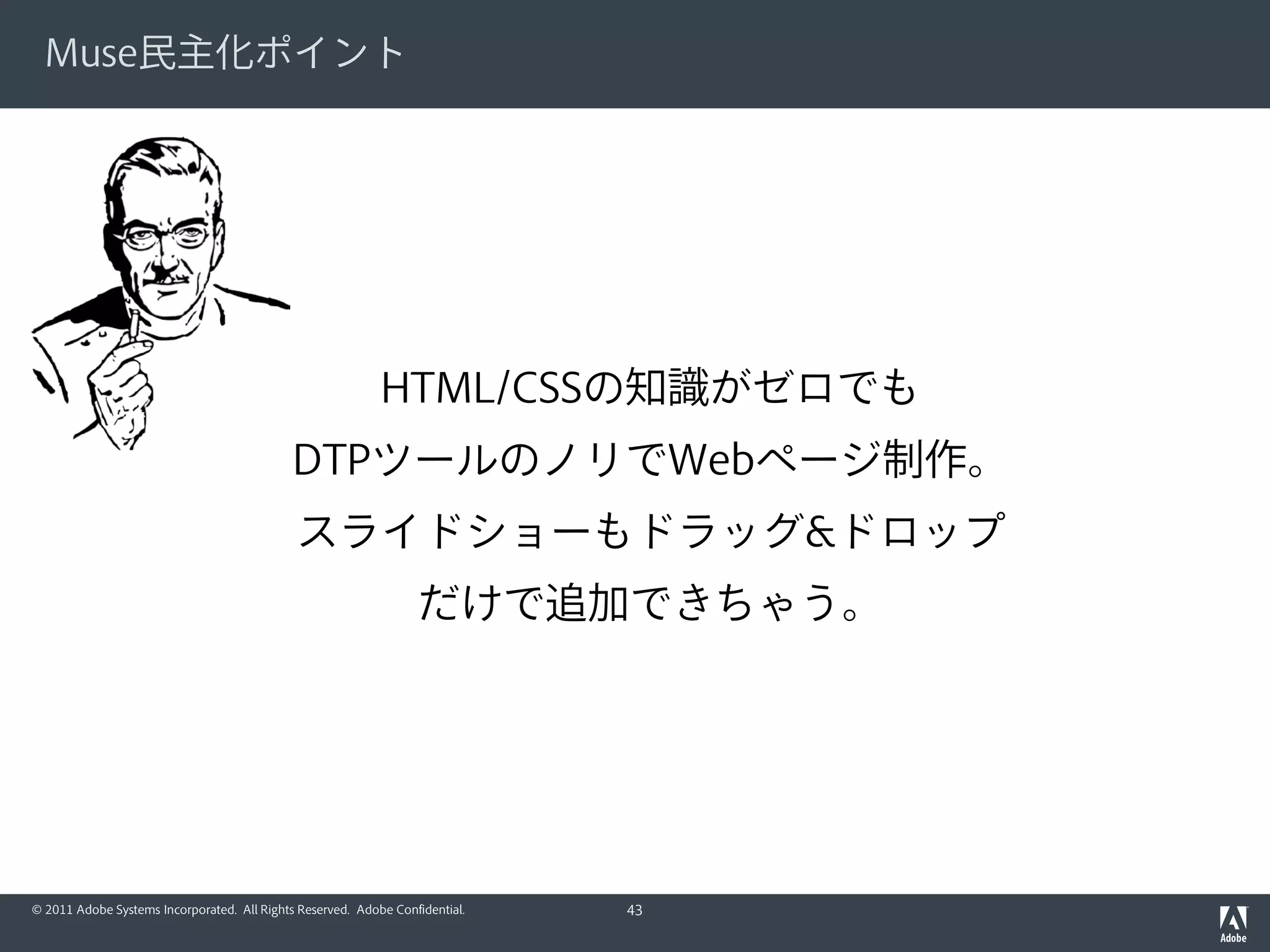This screenshot has height=952, width=1270.
Task: Click the Adobe logo in footer
Action: (x=1233, y=924)
